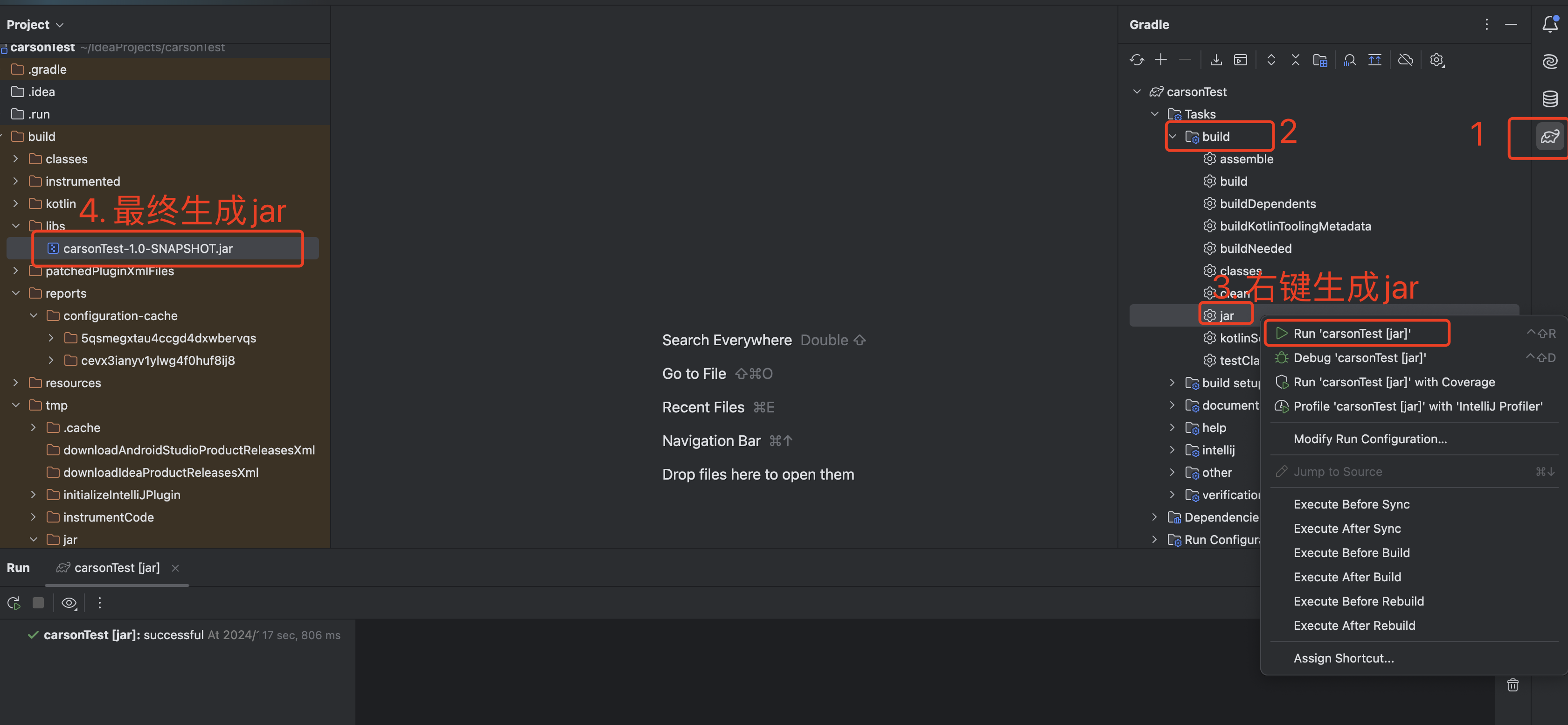Click the Download Sources icon in Gradle toolbar
The width and height of the screenshot is (1568, 725).
point(1215,60)
